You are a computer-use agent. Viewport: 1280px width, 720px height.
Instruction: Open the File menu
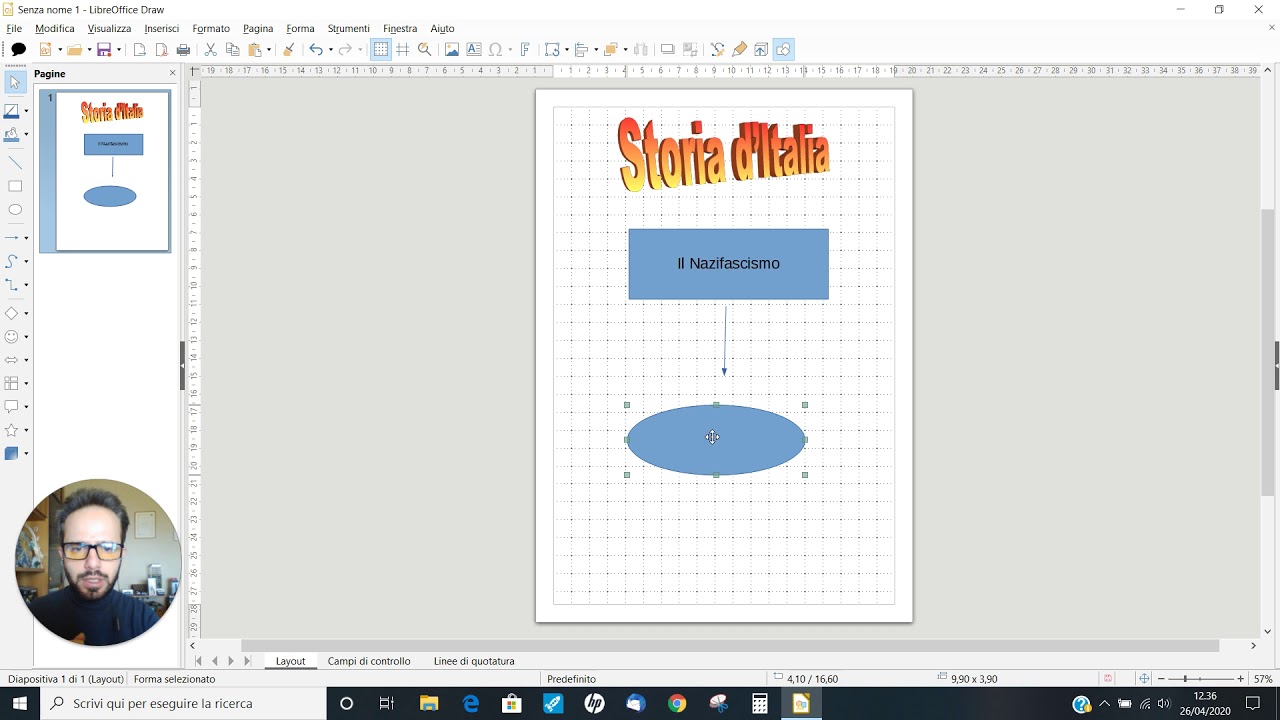[14, 28]
